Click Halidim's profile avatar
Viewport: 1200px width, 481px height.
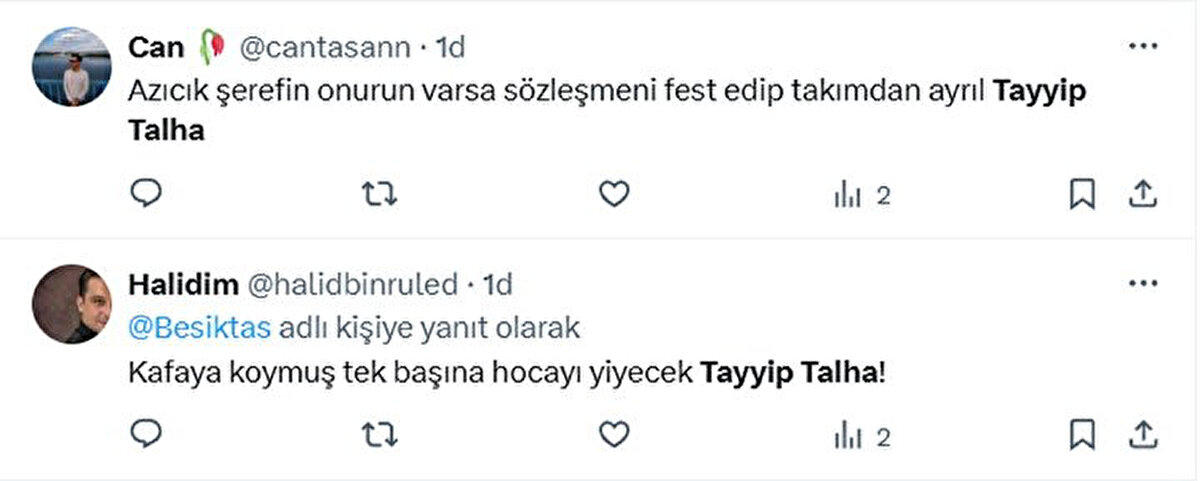coord(71,305)
